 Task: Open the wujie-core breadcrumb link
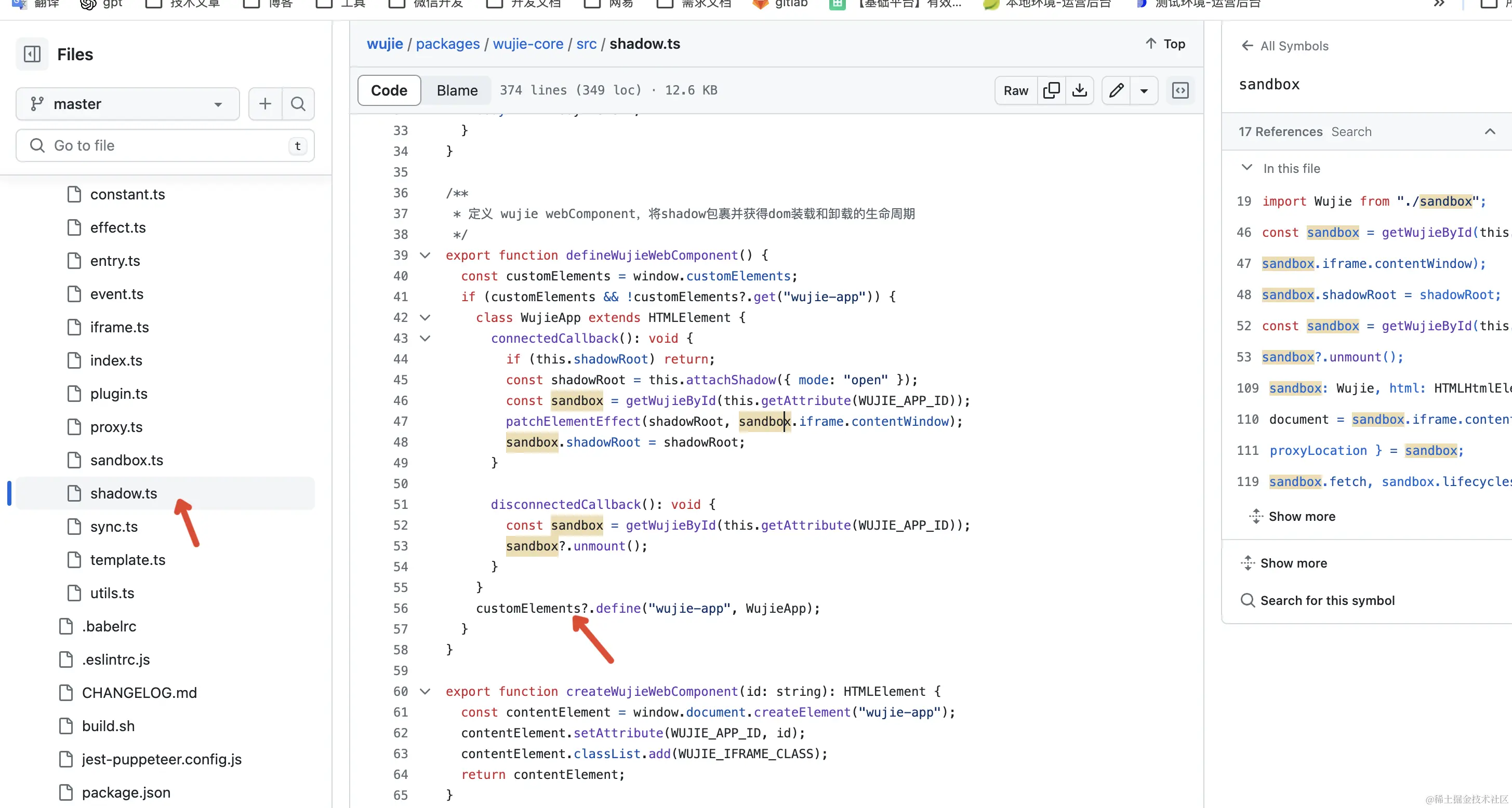[x=528, y=44]
